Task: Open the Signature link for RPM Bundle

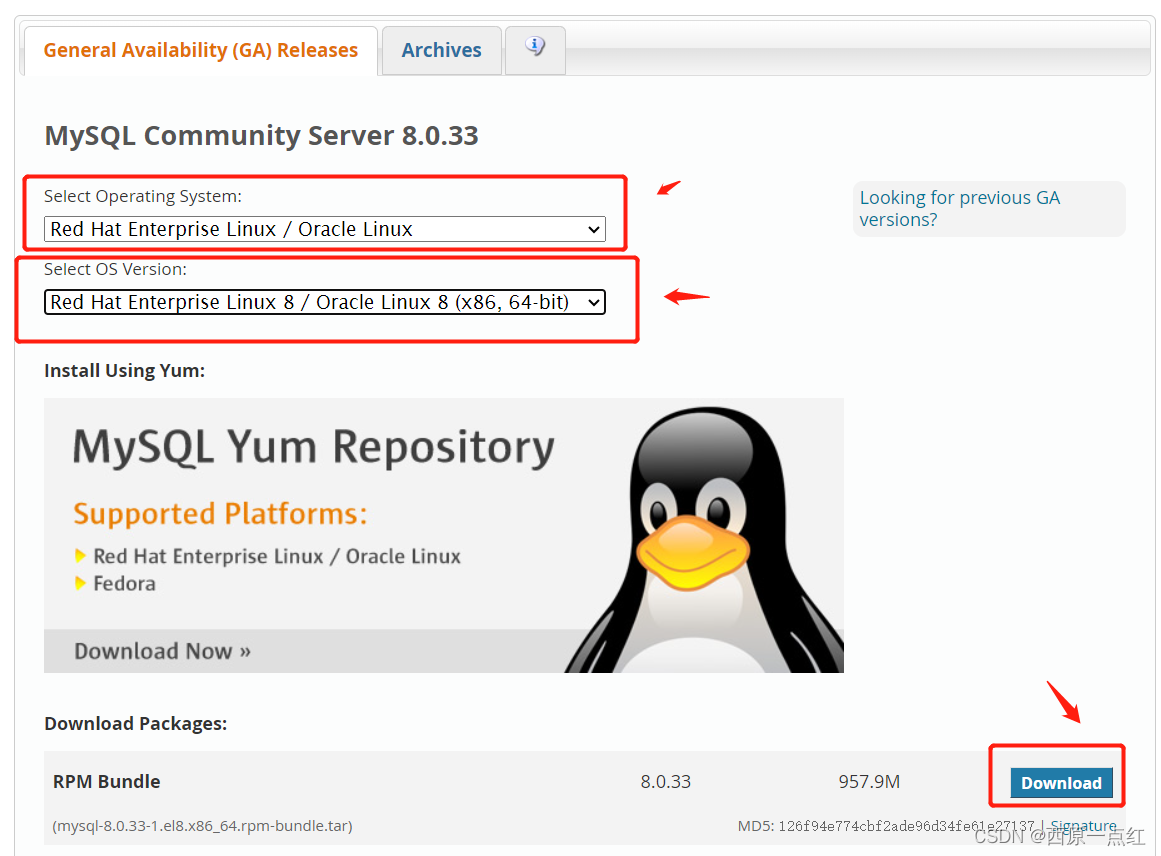Action: [x=1083, y=826]
